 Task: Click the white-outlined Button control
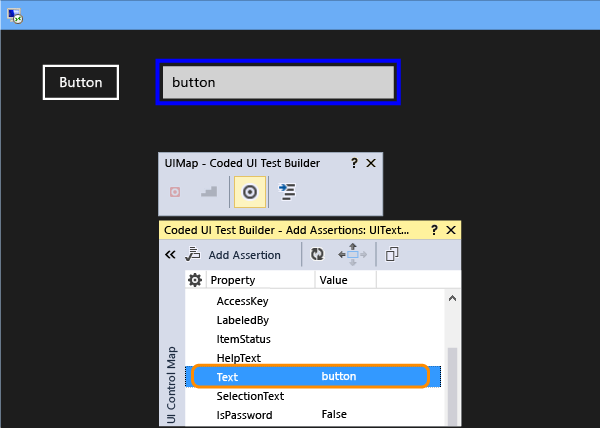tap(81, 82)
